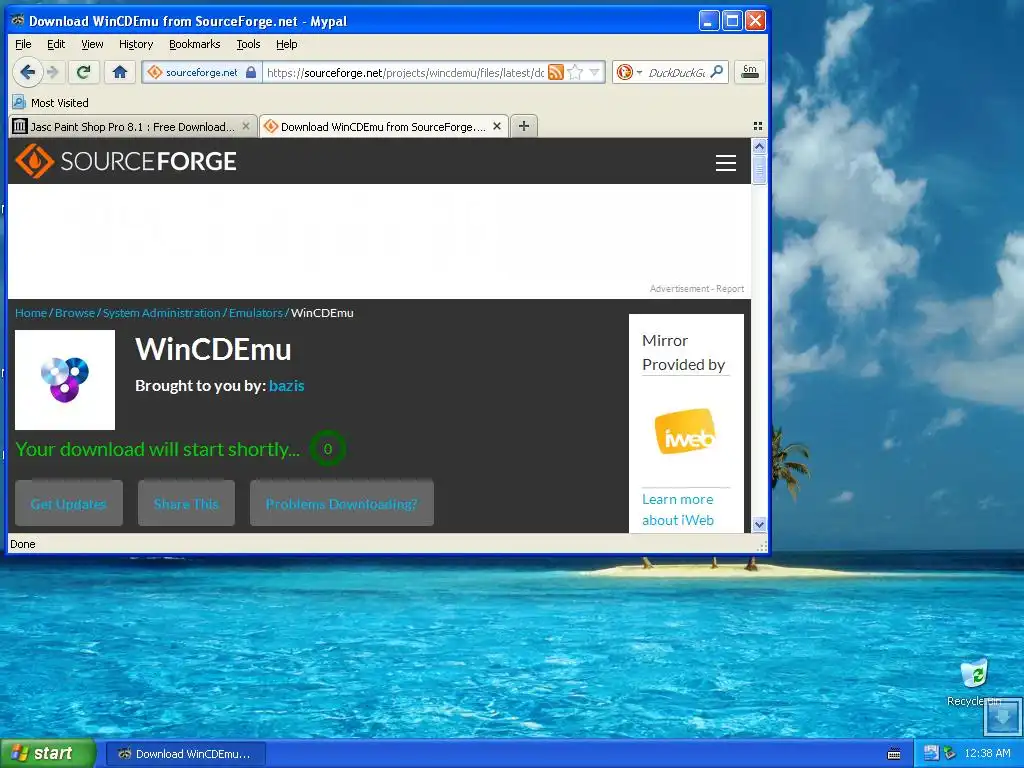
Task: Click the Download WinCDEmu taskbar button
Action: 186,754
